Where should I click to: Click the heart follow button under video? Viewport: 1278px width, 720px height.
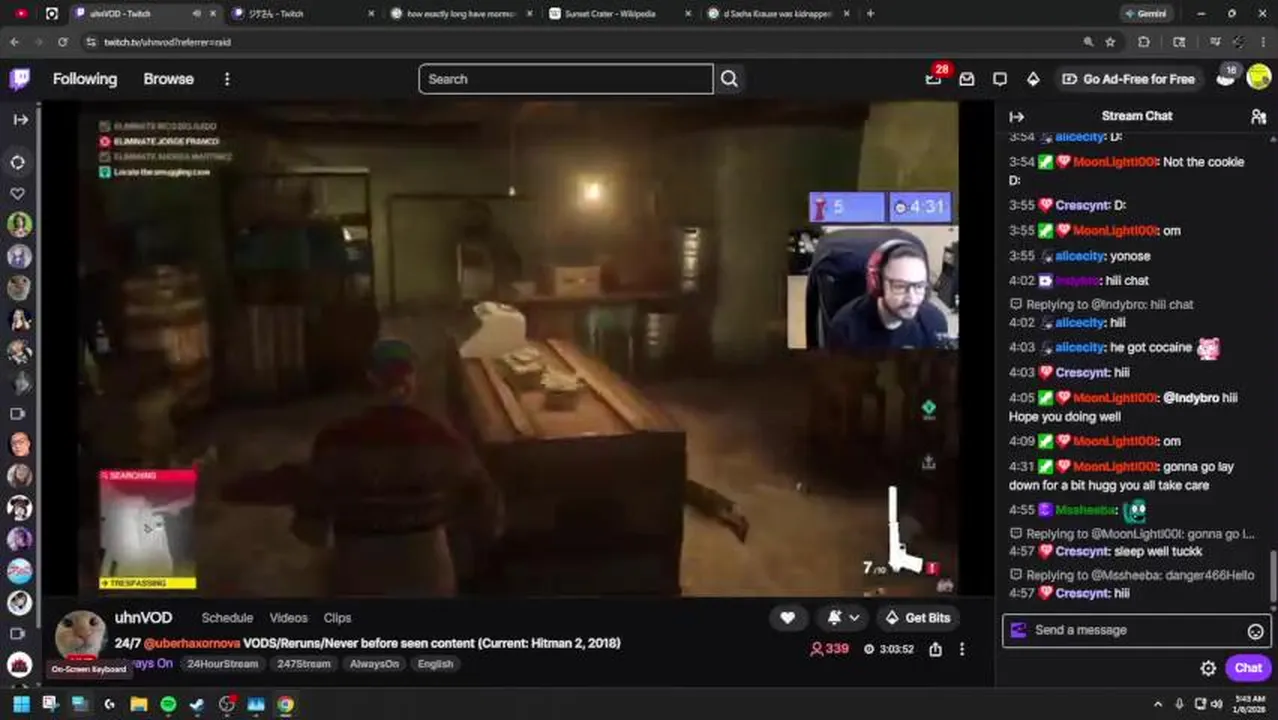point(787,618)
